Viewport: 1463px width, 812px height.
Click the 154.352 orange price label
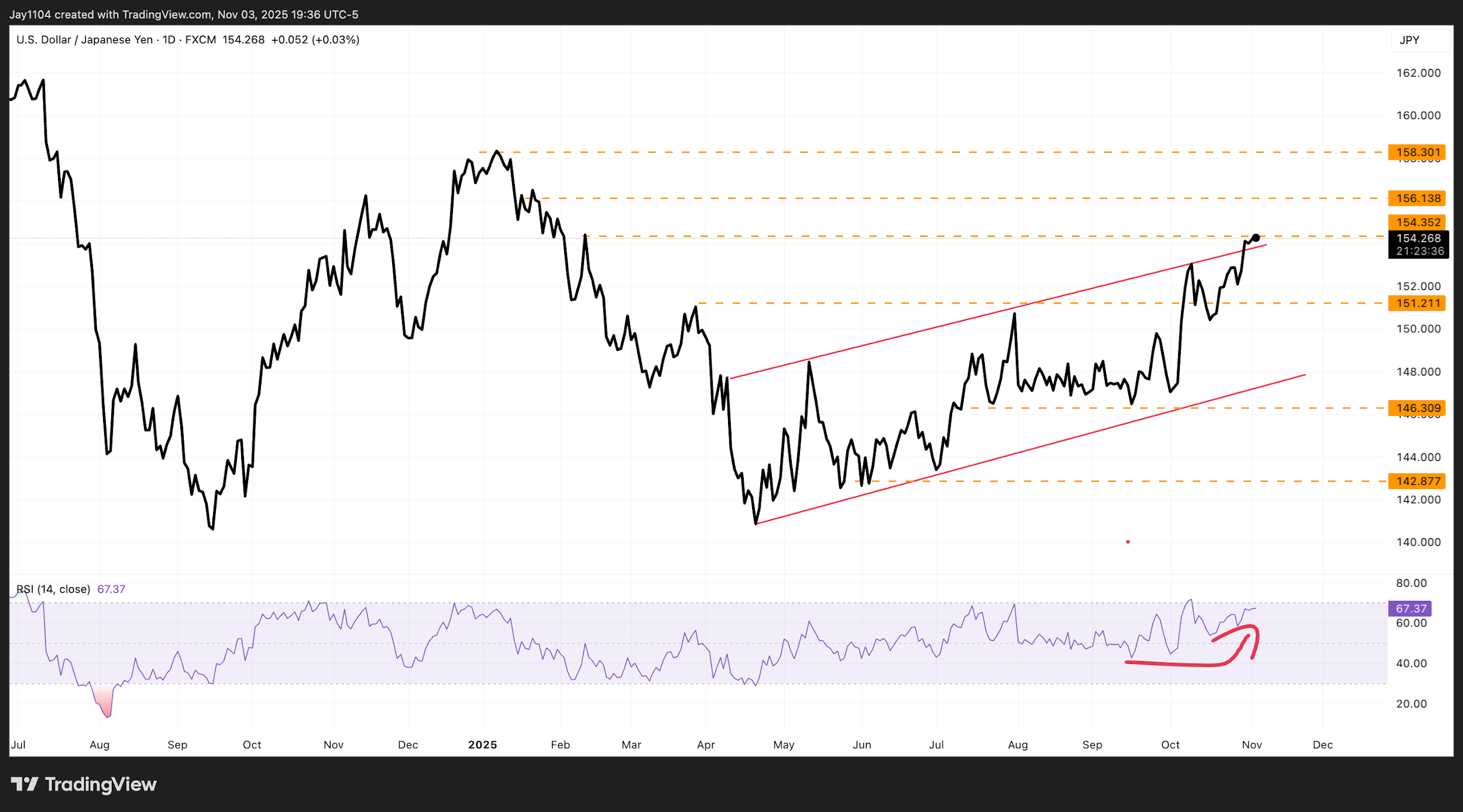pos(1417,222)
